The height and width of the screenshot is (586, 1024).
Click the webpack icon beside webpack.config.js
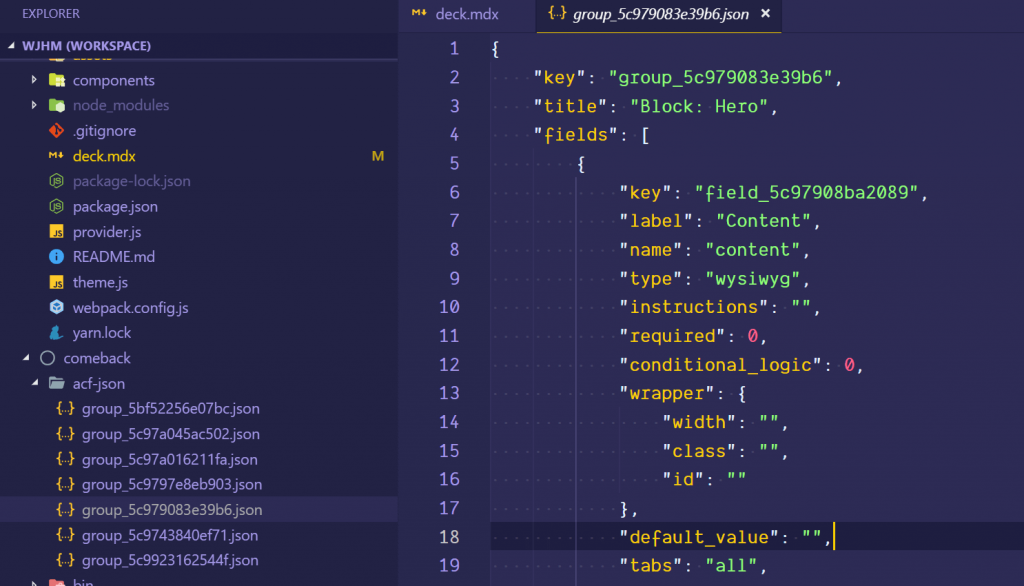pyautogui.click(x=56, y=308)
